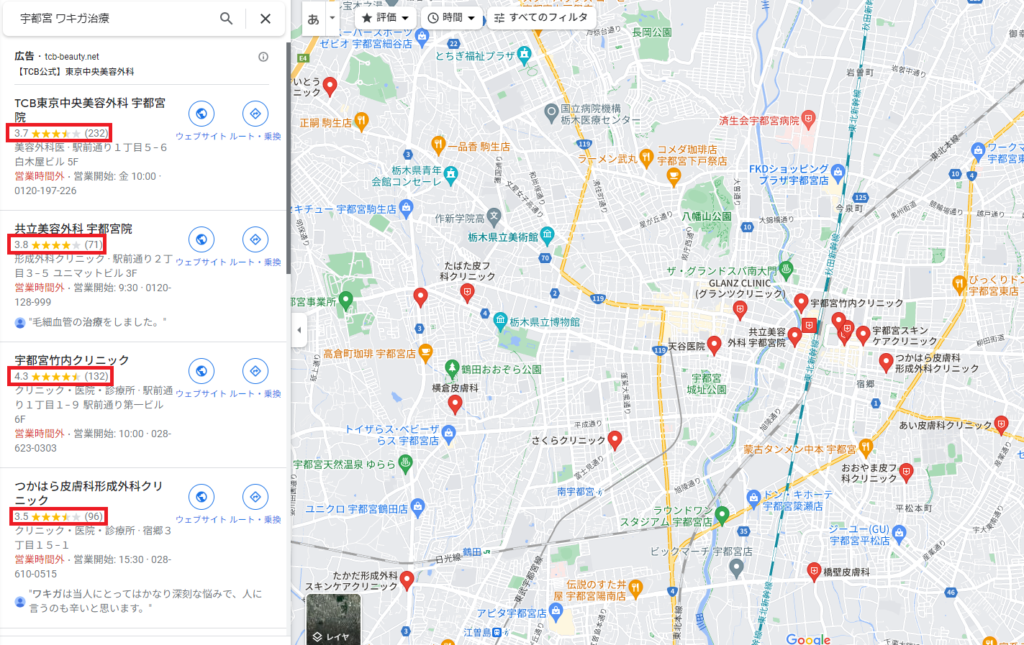Image resolution: width=1024 pixels, height=645 pixels.
Task: Select the GLANZ CLINIC map pin
Action: (x=740, y=310)
